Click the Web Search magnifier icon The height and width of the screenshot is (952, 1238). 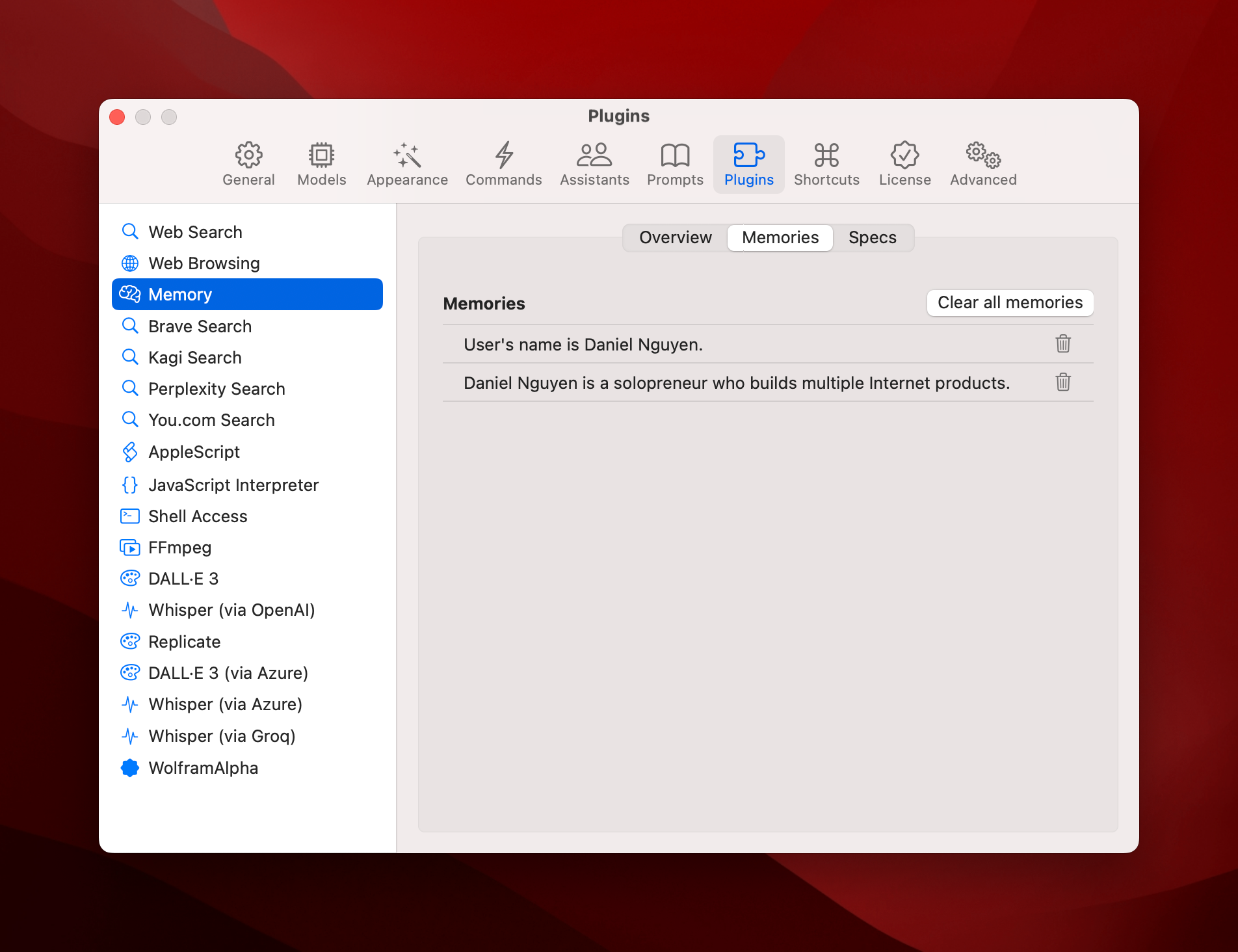pos(130,231)
